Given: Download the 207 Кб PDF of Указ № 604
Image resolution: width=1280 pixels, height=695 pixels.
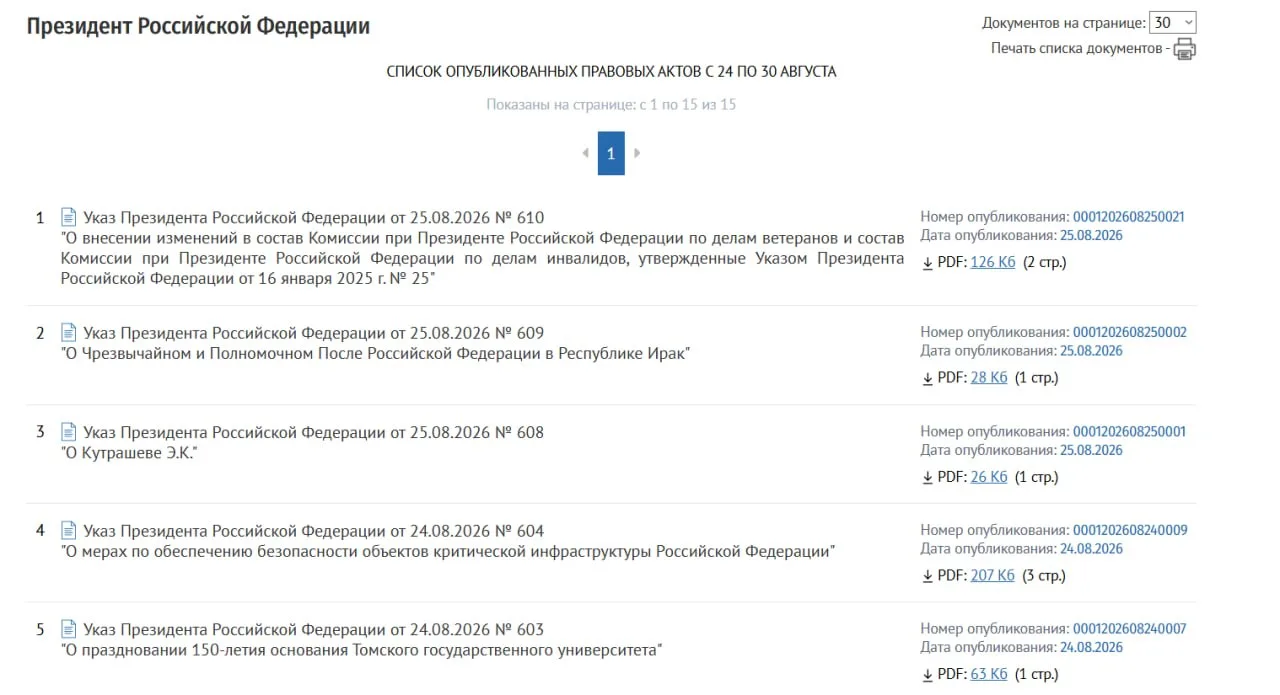Looking at the screenshot, I should click(993, 576).
